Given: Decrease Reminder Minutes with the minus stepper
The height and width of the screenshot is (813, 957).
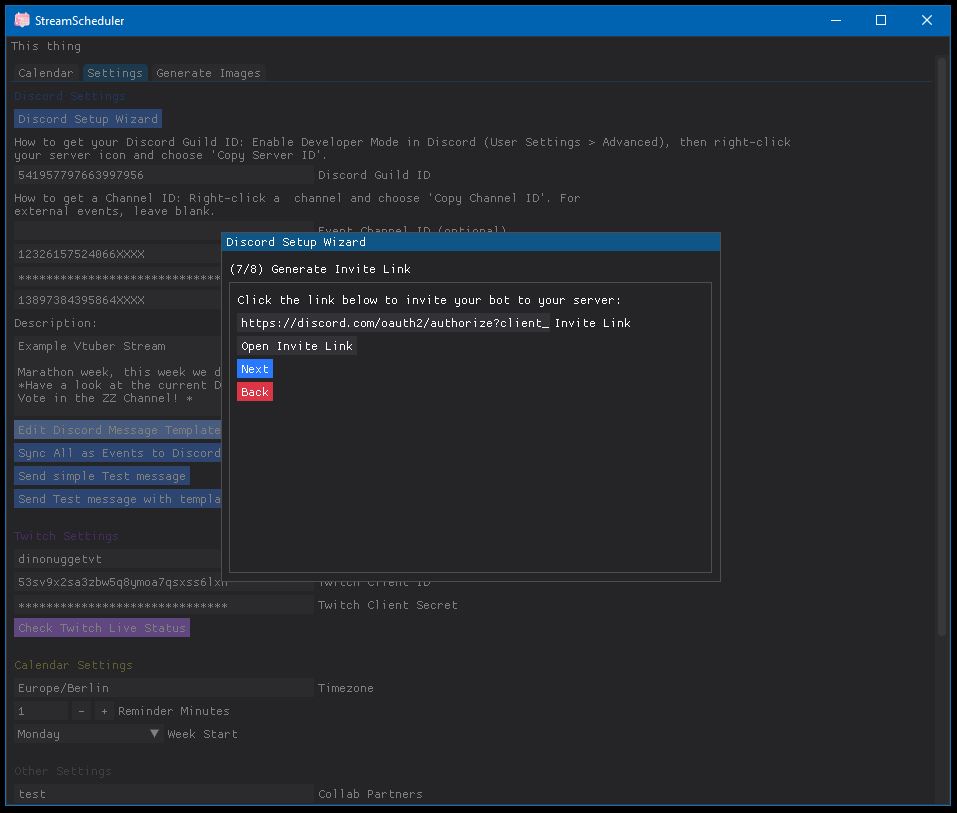Looking at the screenshot, I should (x=82, y=711).
